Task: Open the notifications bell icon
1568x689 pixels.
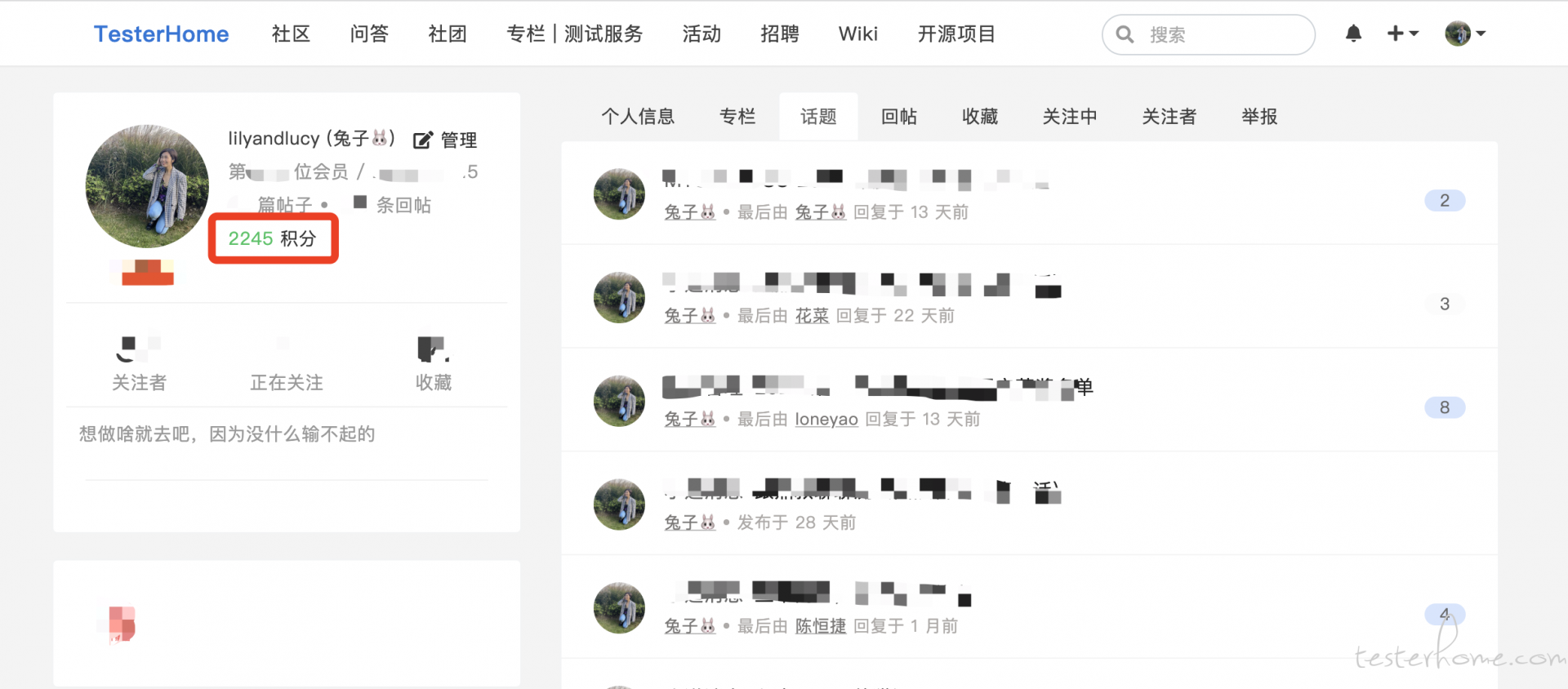Action: click(x=1353, y=33)
